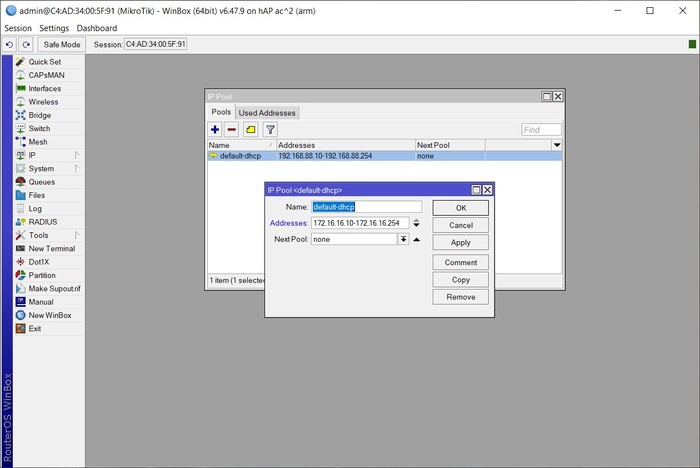Open the Files section
The image size is (700, 468).
[49, 195]
